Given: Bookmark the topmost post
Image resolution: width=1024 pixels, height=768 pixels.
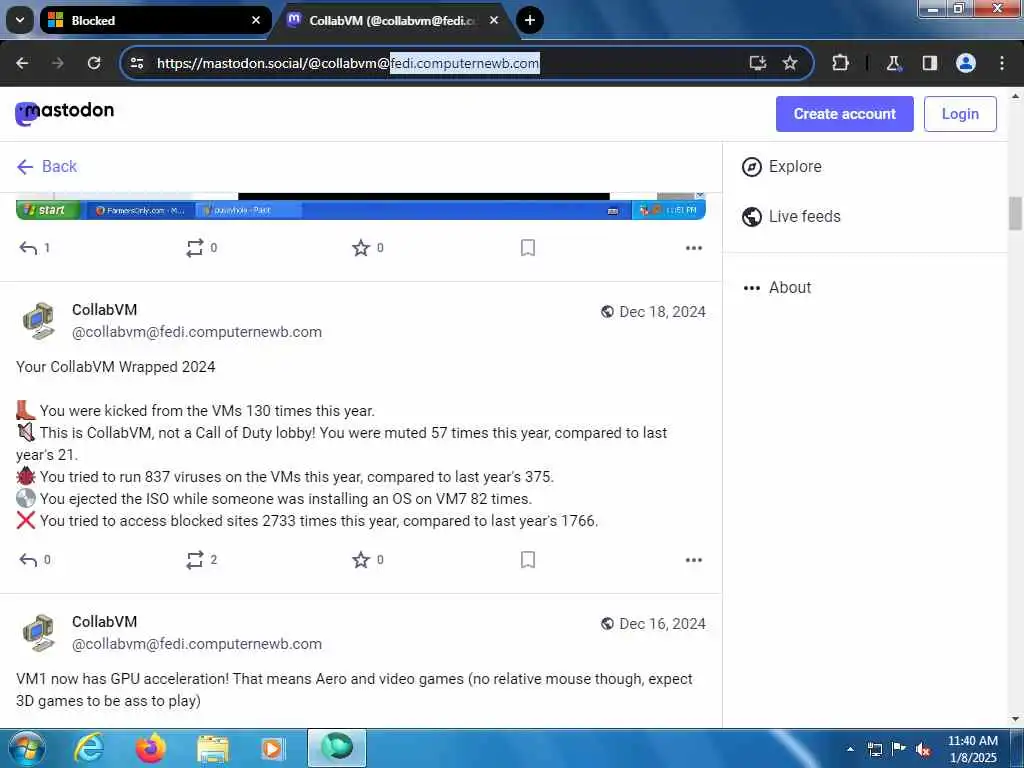Looking at the screenshot, I should [528, 248].
